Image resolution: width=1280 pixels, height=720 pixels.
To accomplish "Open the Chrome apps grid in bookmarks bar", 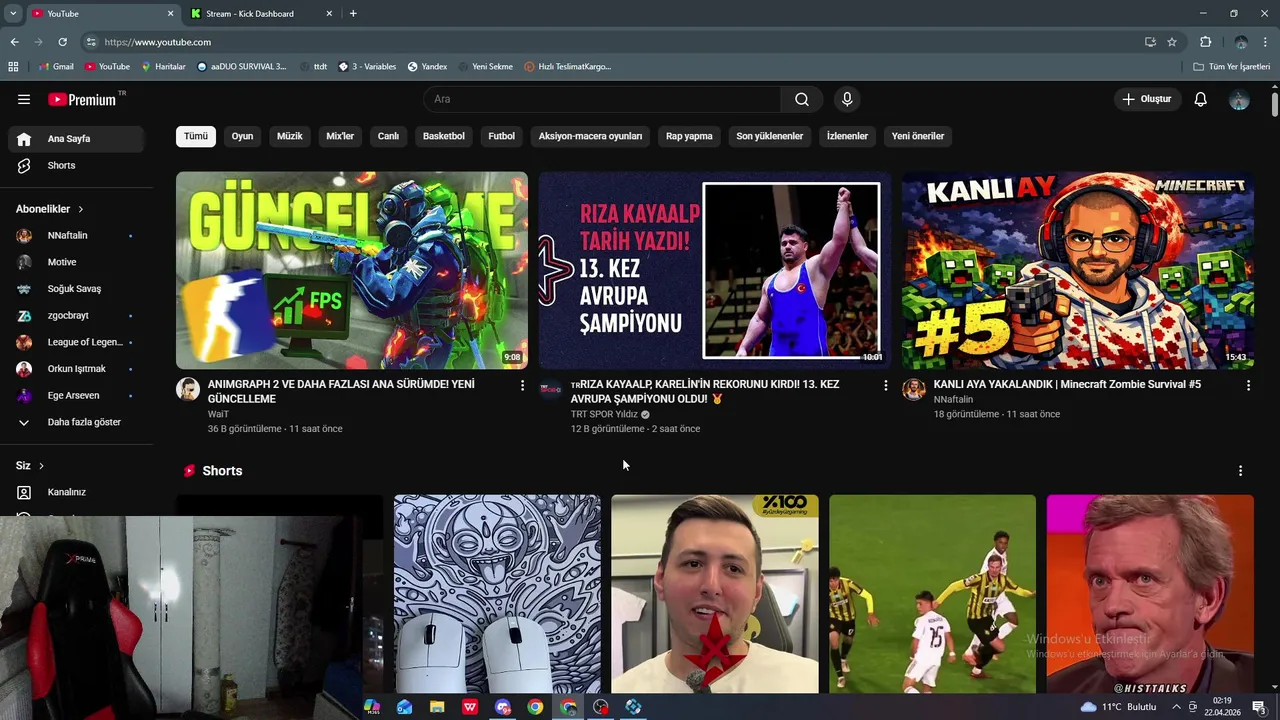I will click(13, 67).
